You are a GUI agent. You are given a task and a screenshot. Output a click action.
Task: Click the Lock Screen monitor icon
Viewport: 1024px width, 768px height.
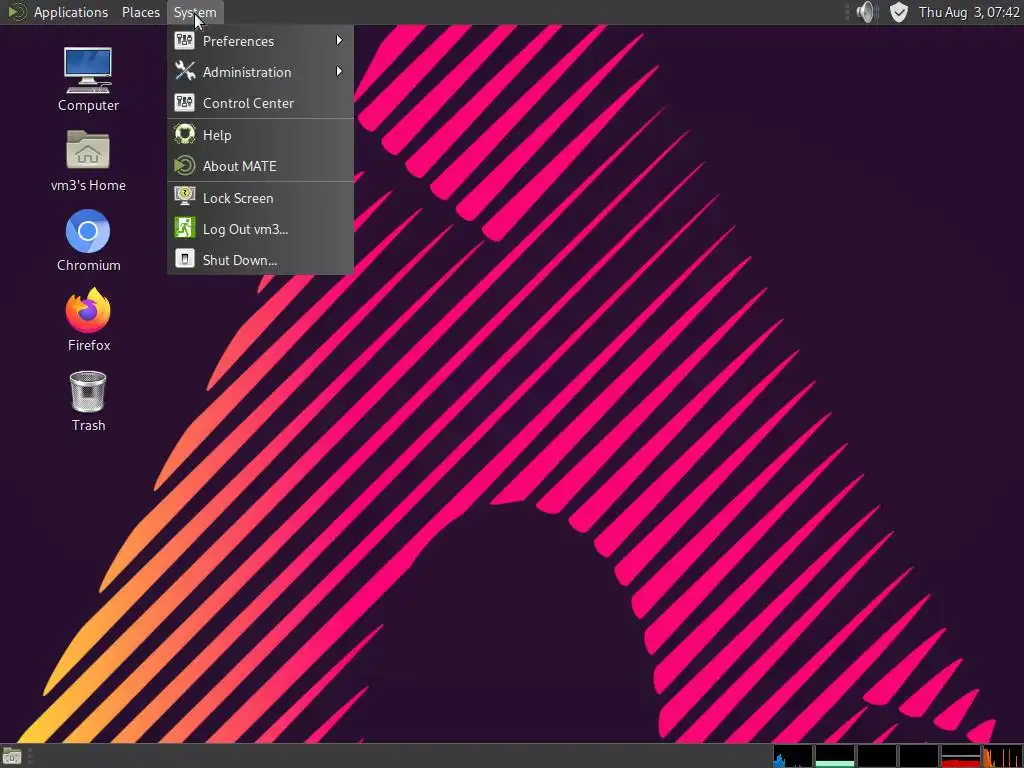(x=185, y=197)
